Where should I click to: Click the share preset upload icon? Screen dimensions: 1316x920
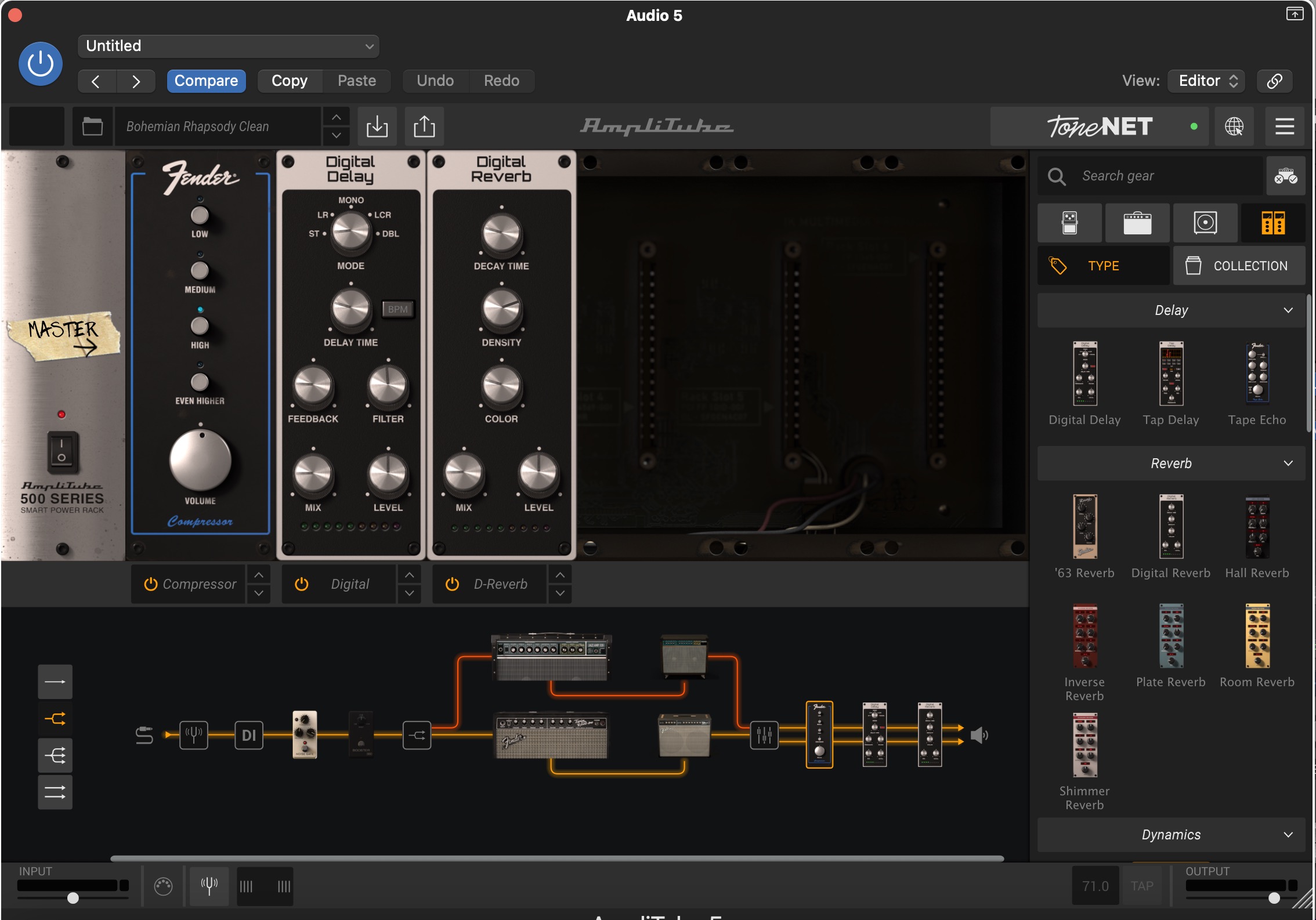[x=424, y=126]
